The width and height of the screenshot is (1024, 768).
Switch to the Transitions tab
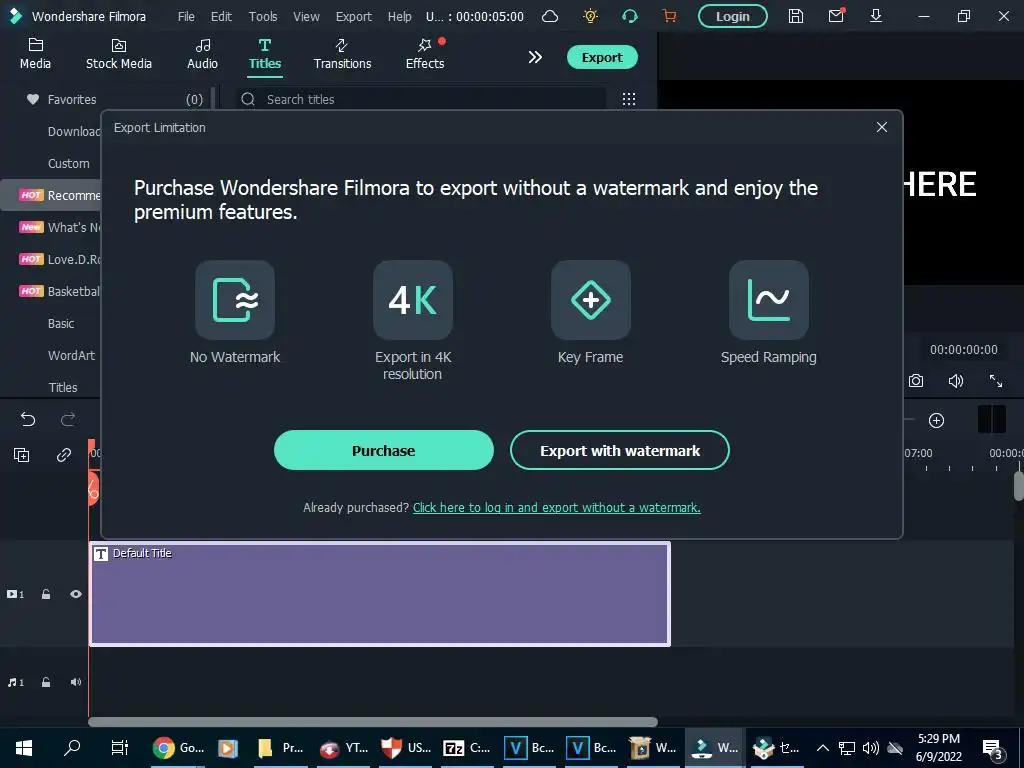(x=342, y=54)
